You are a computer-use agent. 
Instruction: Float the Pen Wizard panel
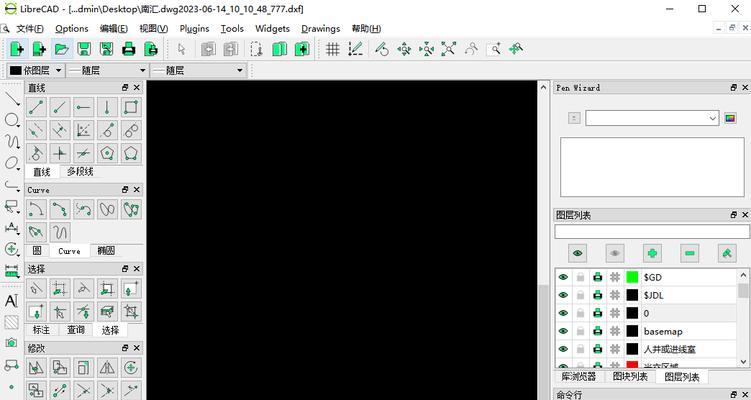click(734, 88)
